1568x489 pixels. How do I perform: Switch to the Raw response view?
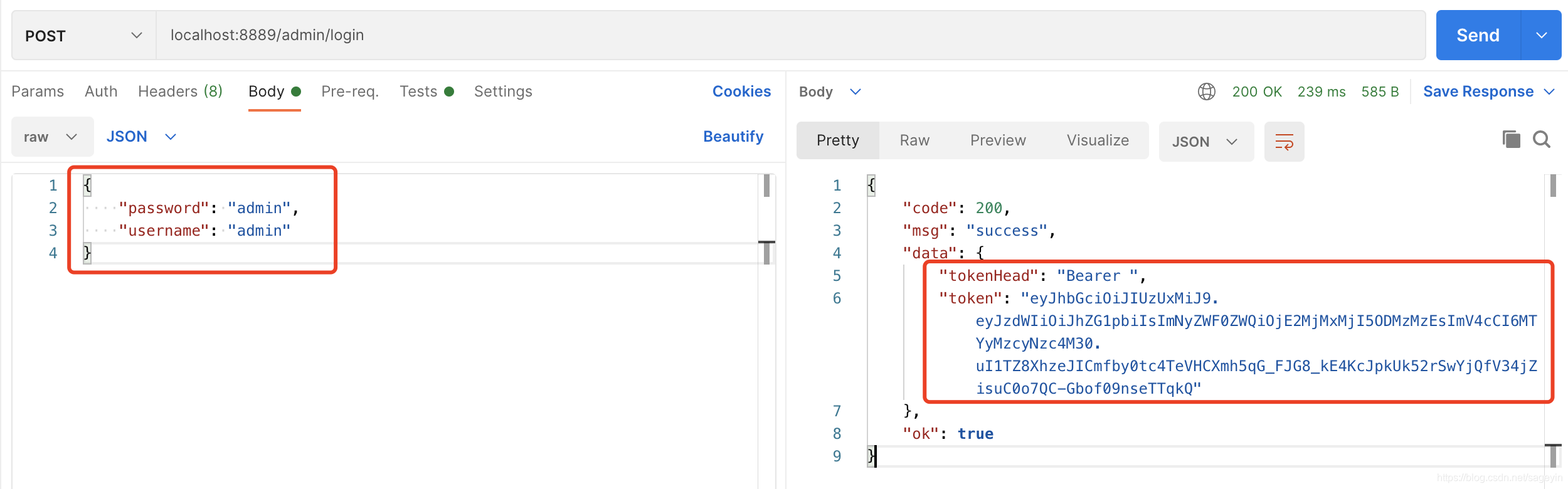(x=914, y=140)
